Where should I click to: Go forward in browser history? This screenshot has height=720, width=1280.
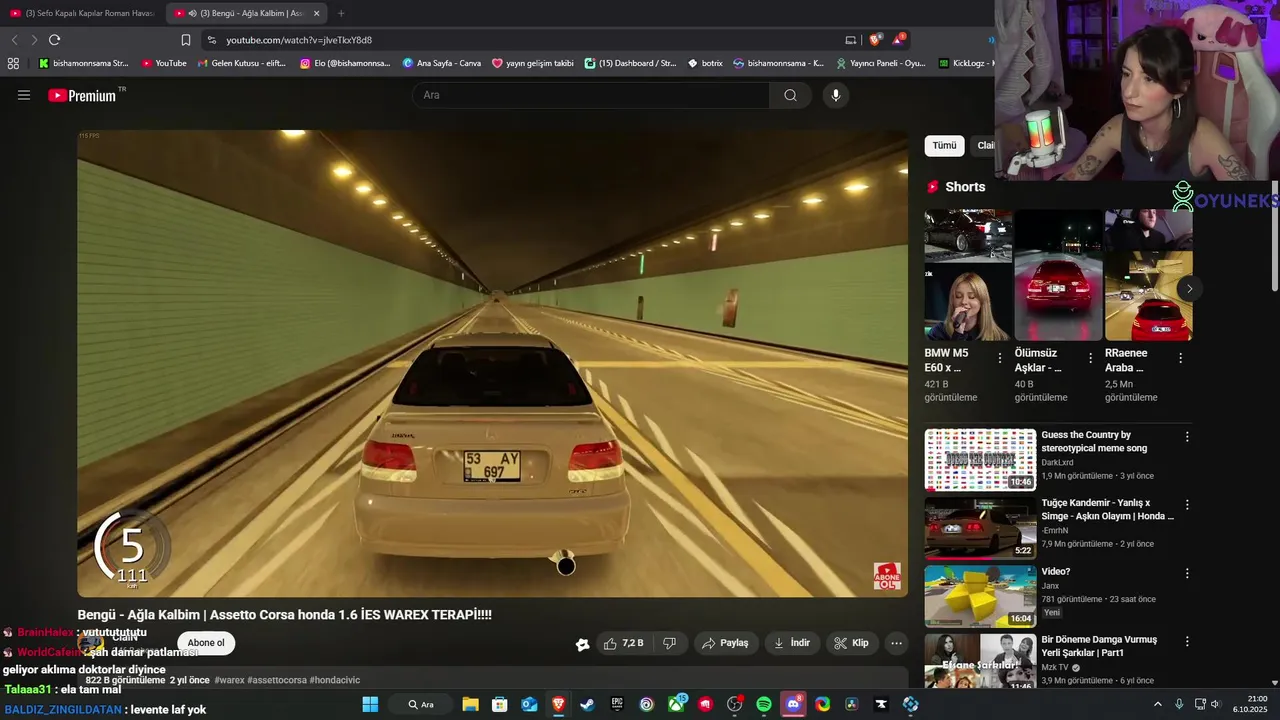[x=34, y=40]
